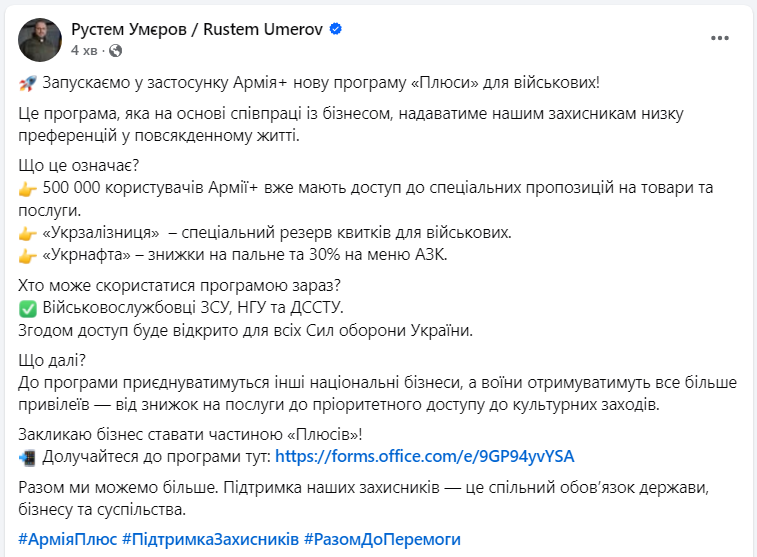757x557 pixels.
Task: Open the Рустем Умєров / Rustem Umerov profile name
Action: 197,29
